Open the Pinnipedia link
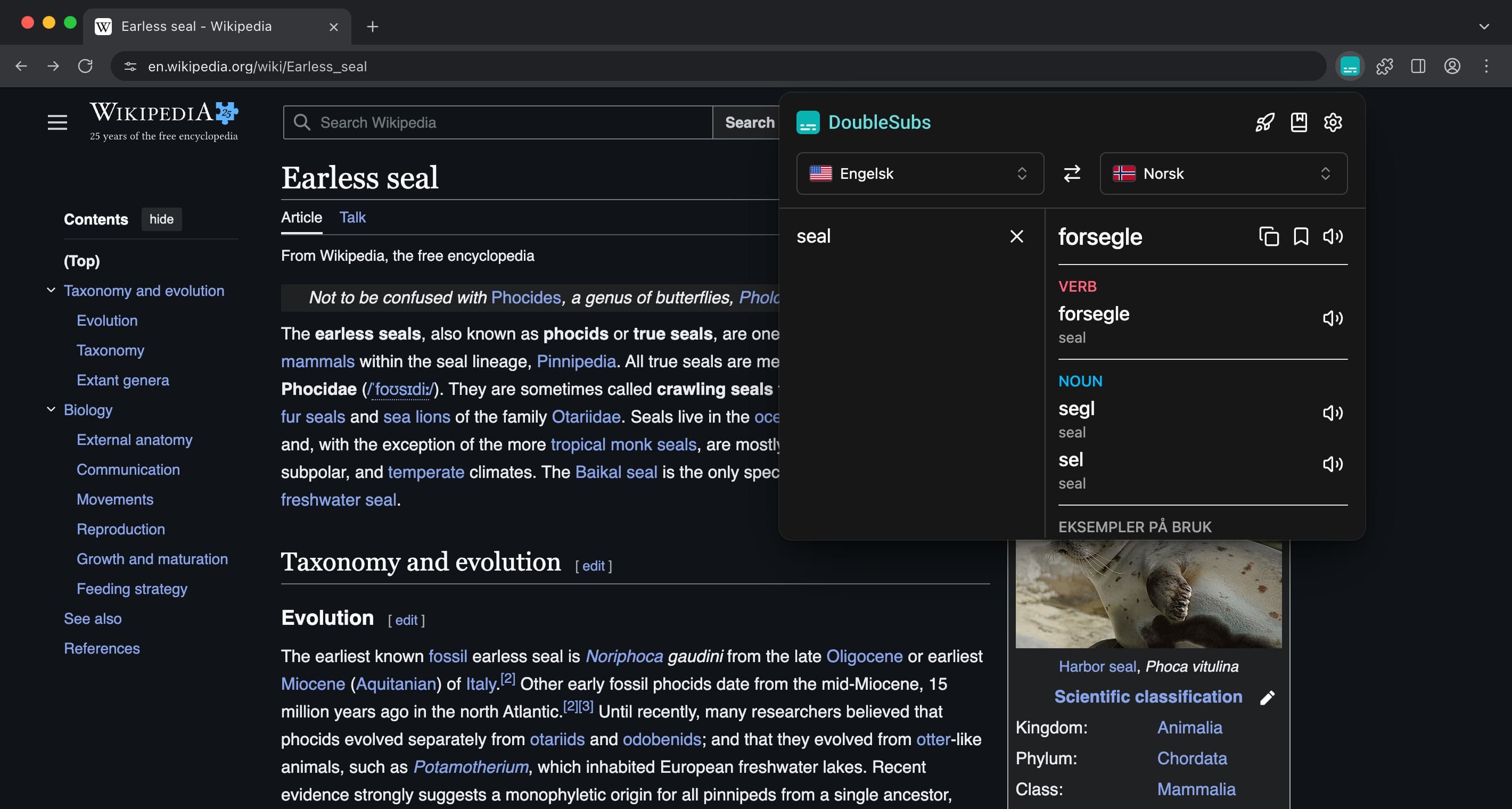 pos(576,361)
